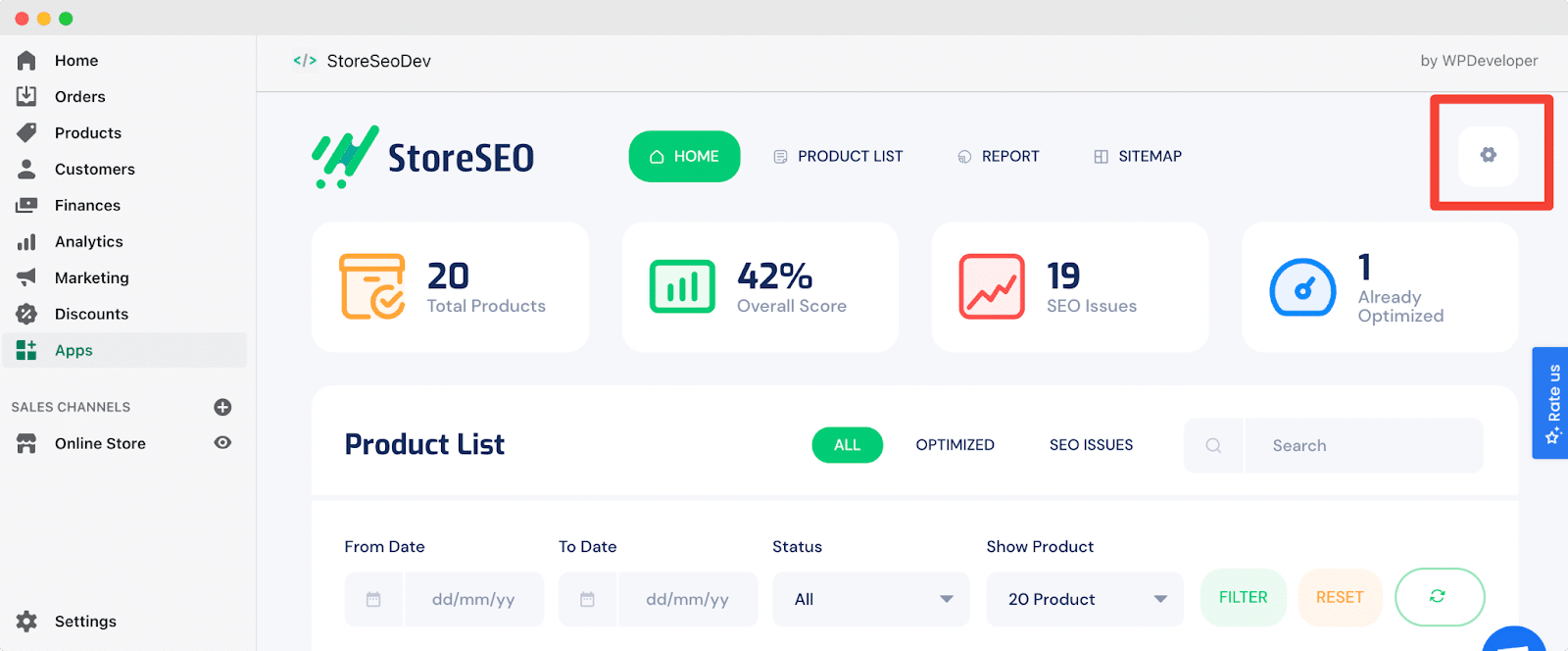The width and height of the screenshot is (1568, 651).
Task: Click the Analytics bar chart icon
Action: tap(26, 241)
